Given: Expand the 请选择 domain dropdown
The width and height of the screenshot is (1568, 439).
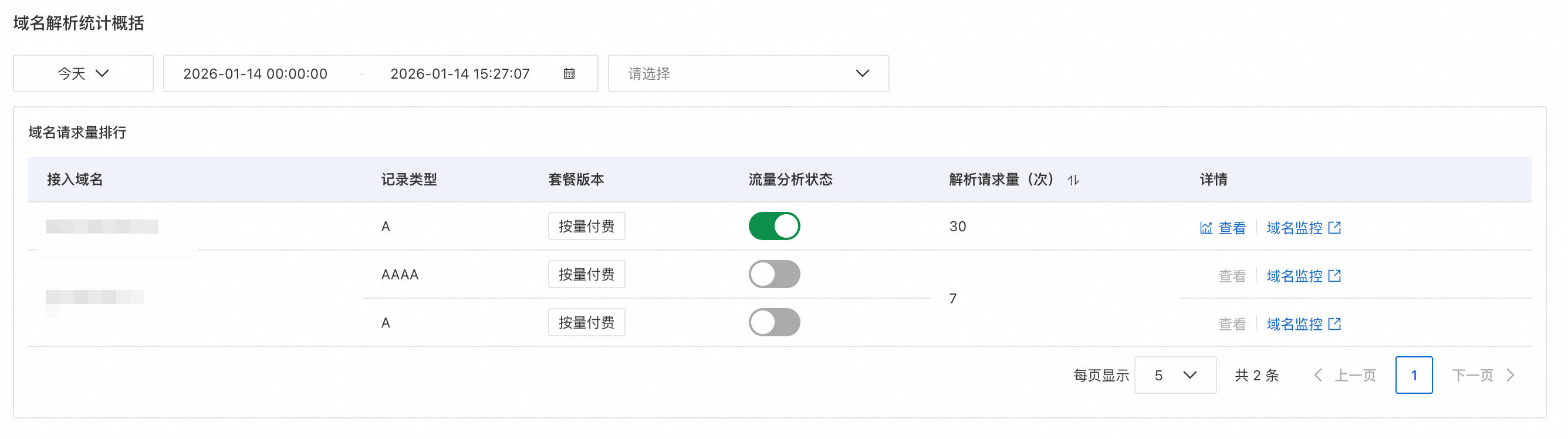Looking at the screenshot, I should coord(748,74).
